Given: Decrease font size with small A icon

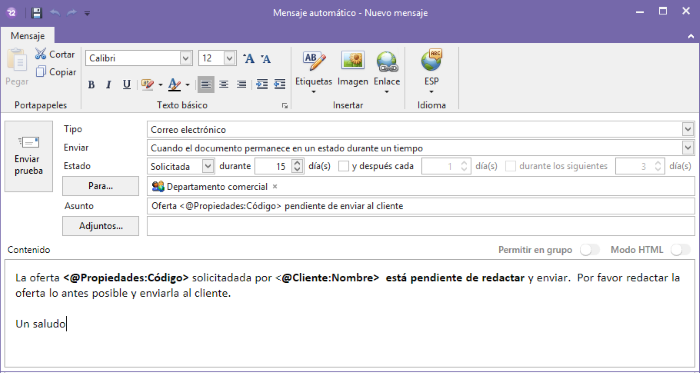Looking at the screenshot, I should pos(266,58).
